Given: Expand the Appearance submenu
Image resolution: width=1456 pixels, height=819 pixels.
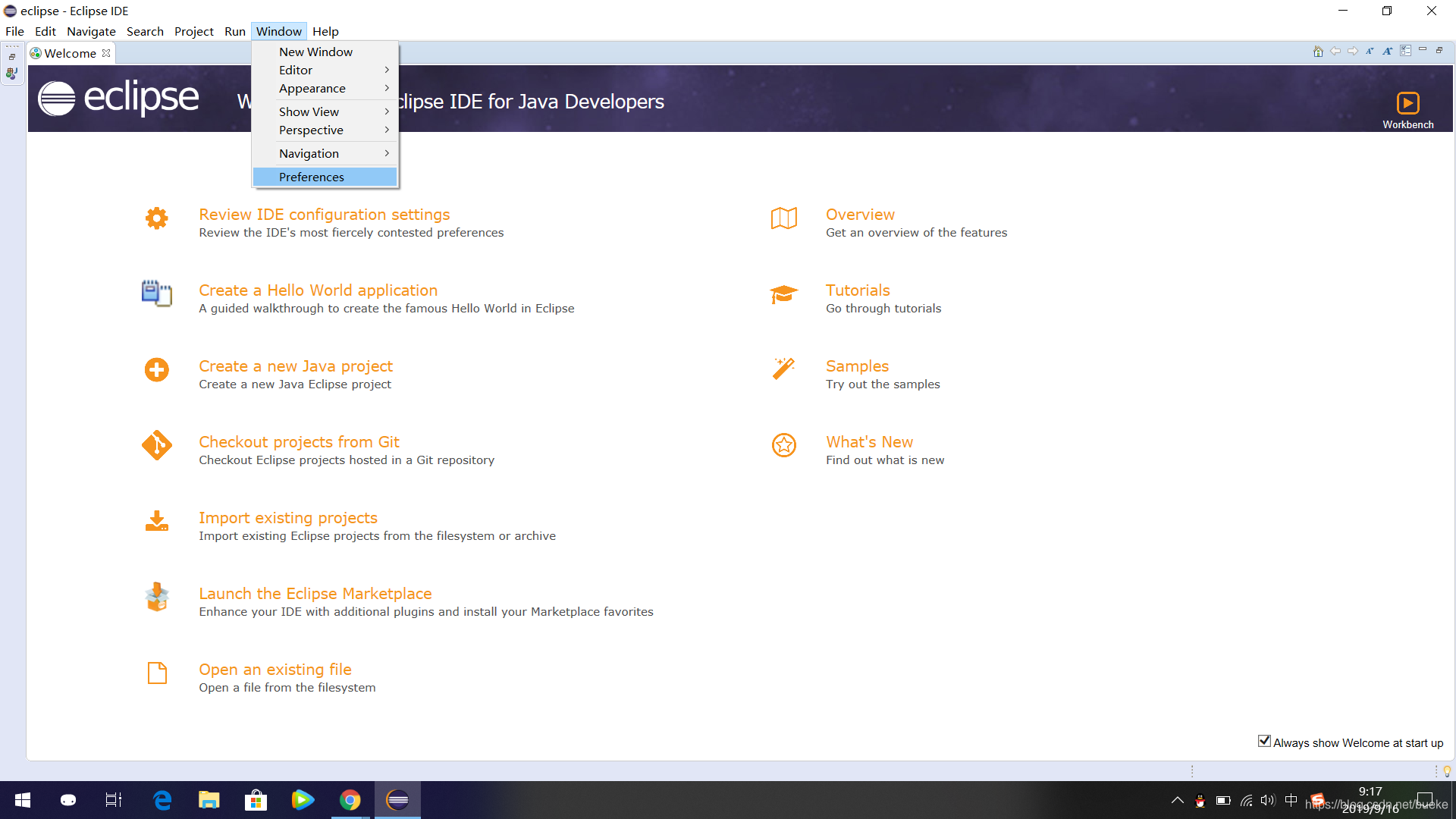Looking at the screenshot, I should (325, 88).
